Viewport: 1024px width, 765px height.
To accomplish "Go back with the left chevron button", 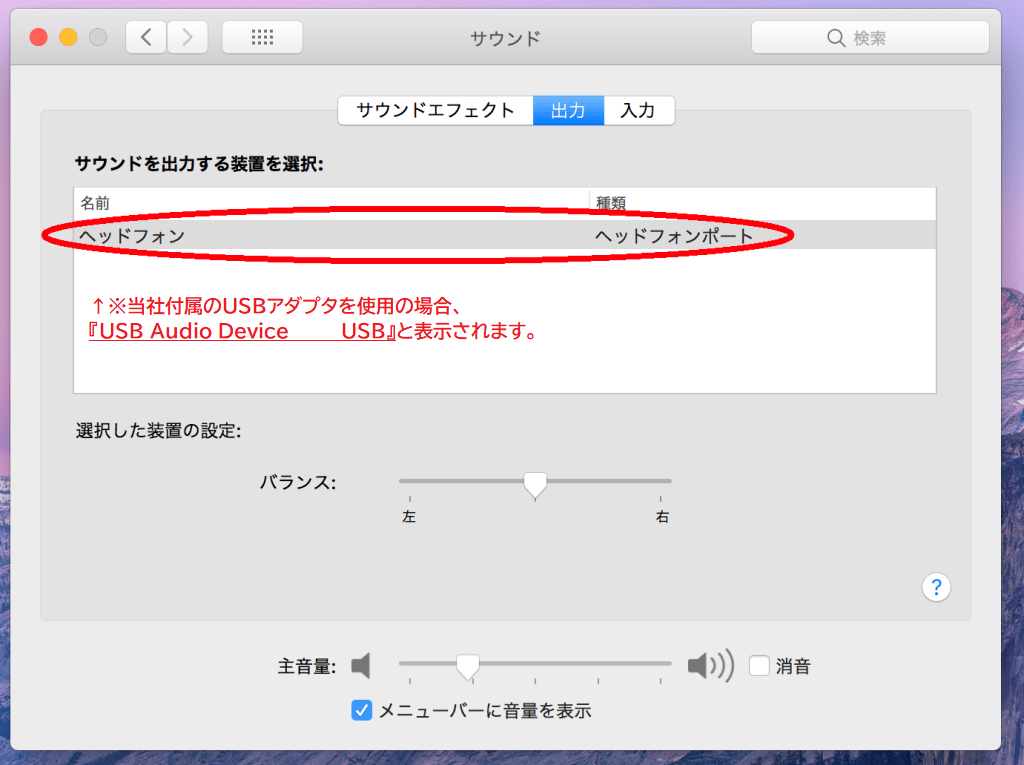I will pos(146,37).
